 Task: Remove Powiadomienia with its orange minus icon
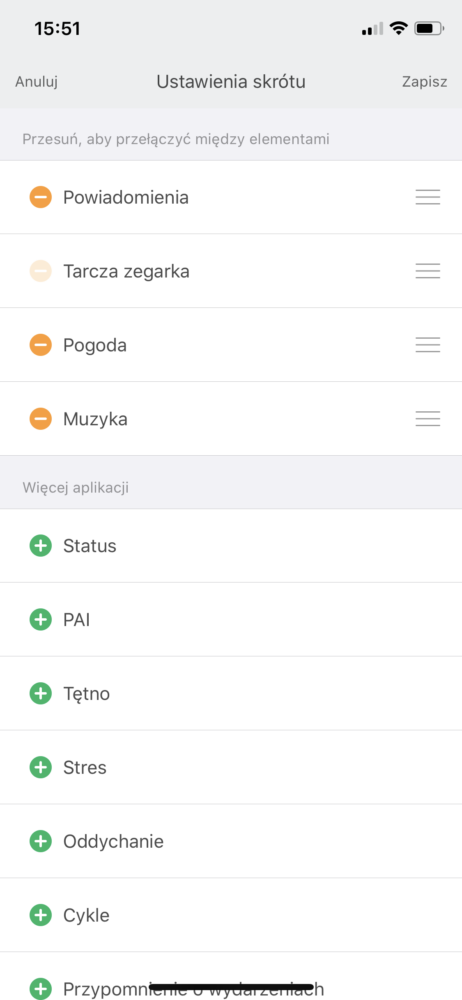pos(40,197)
